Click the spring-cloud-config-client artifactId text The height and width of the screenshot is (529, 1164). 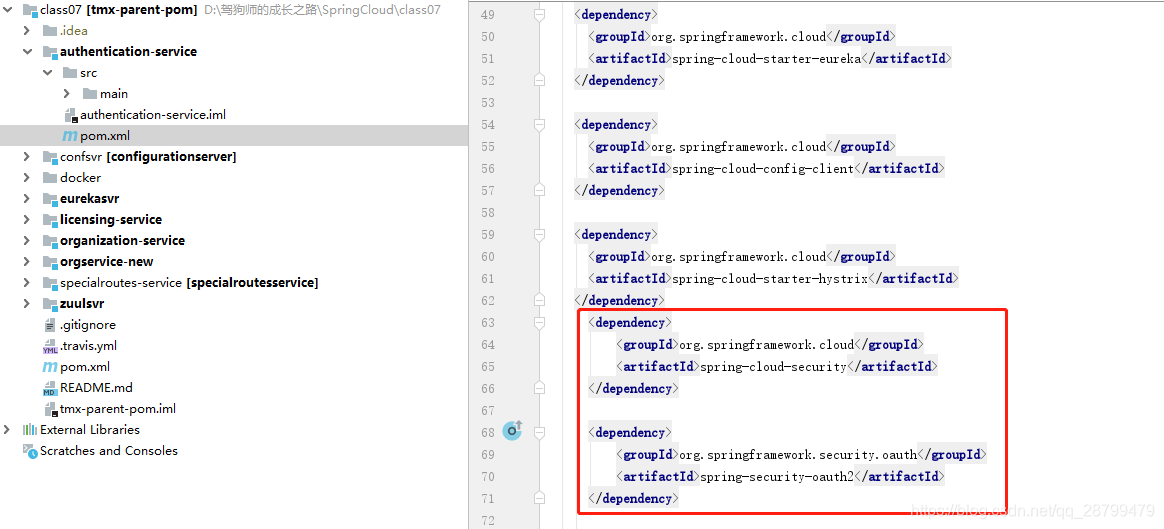pos(763,168)
